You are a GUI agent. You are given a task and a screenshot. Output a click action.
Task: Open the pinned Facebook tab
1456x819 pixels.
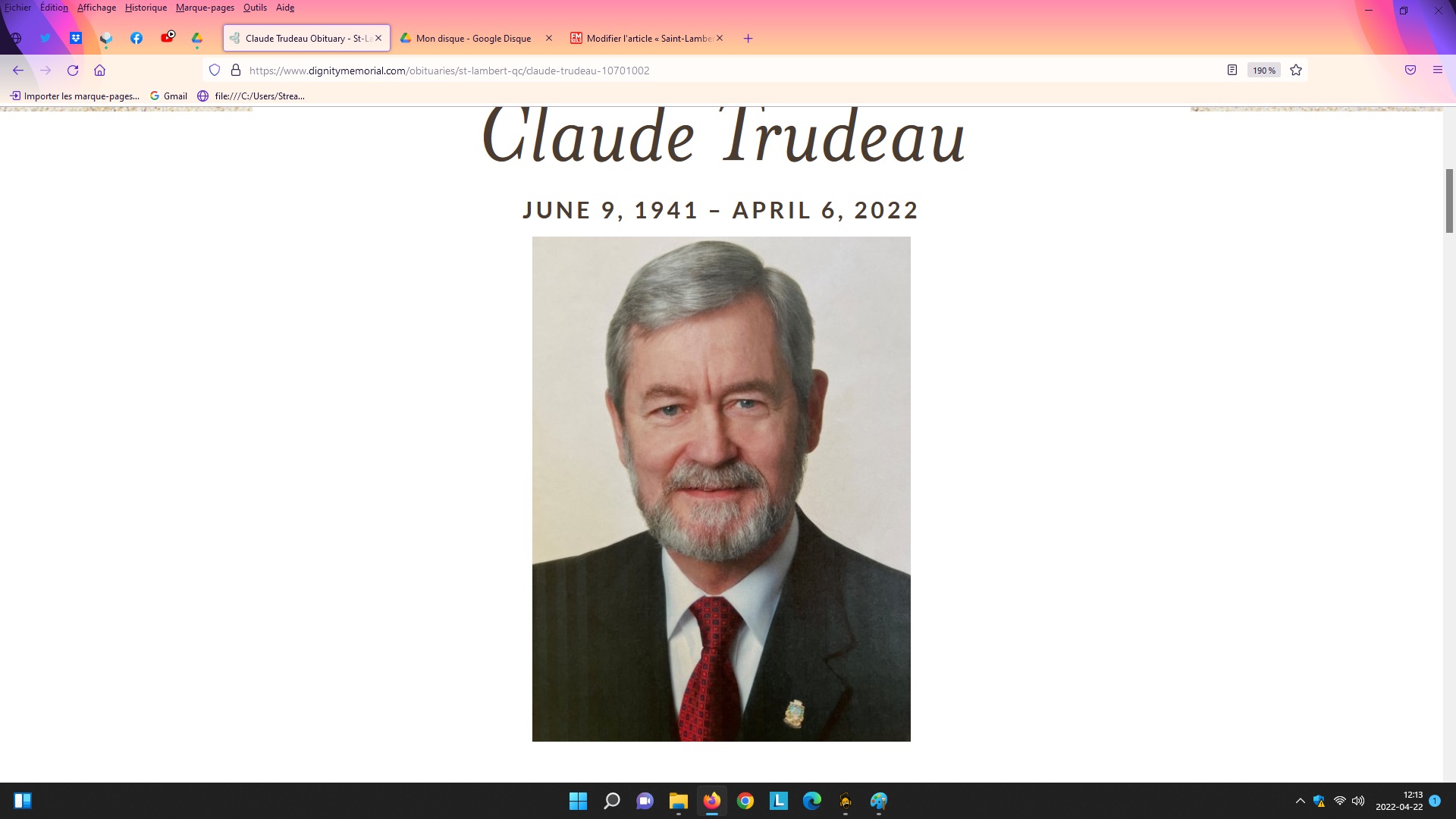pyautogui.click(x=136, y=38)
